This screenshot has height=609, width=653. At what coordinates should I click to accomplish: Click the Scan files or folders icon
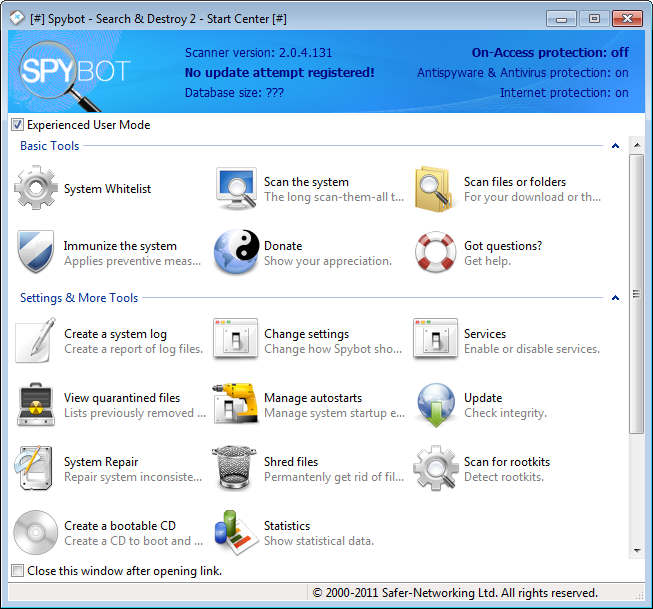click(434, 189)
